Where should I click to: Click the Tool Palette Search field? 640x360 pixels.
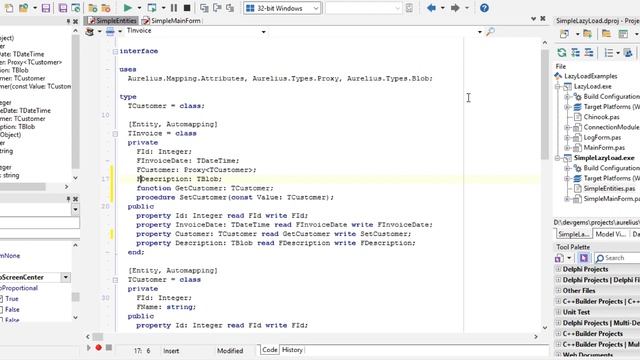pyautogui.click(x=618, y=258)
